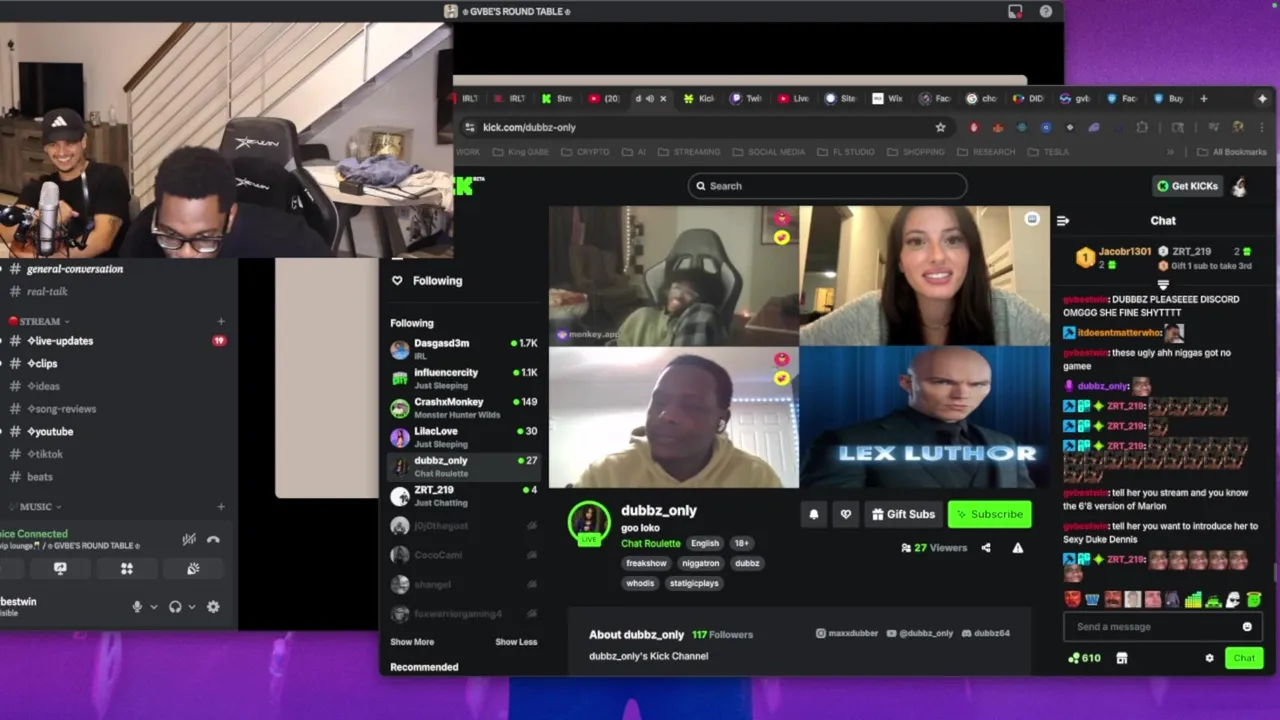
Task: Toggle Discord microphone mute
Action: click(137, 607)
